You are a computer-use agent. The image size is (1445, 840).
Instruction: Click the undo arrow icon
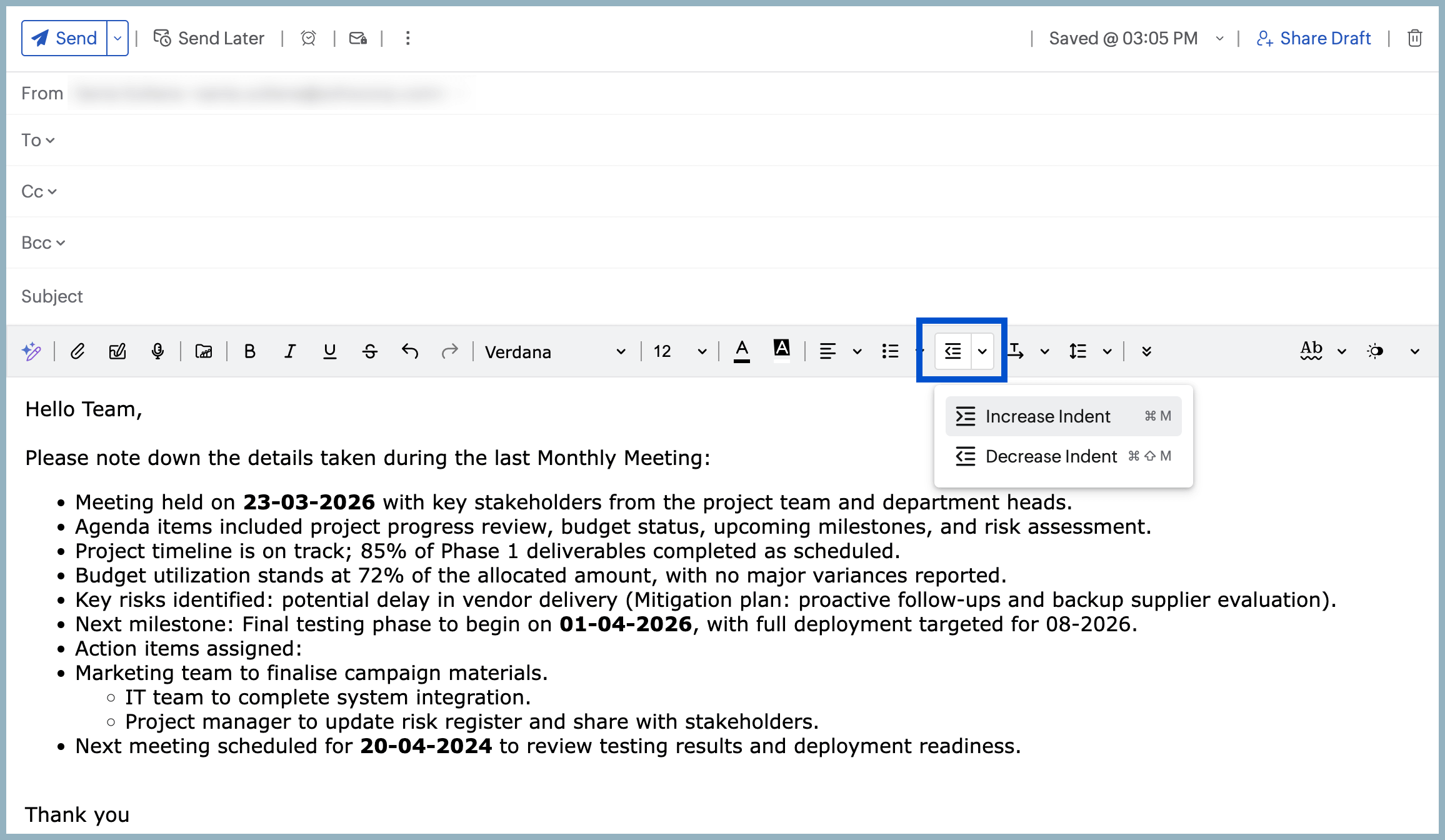(x=410, y=351)
